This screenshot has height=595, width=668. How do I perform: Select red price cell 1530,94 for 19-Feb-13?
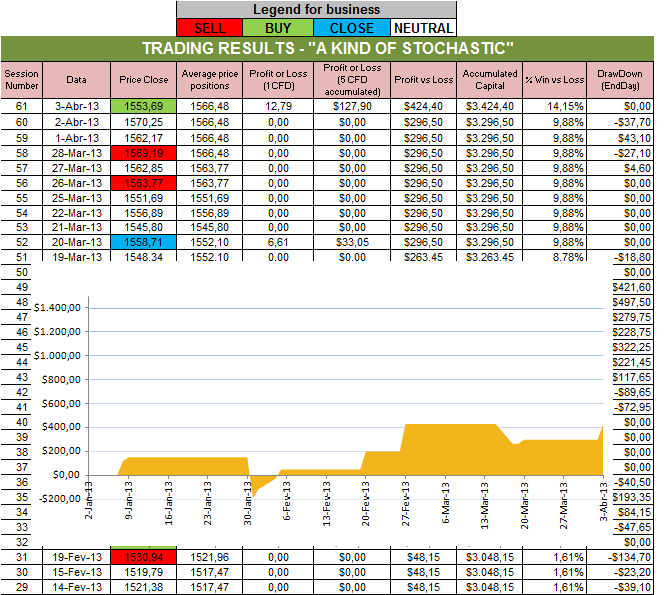tap(144, 556)
